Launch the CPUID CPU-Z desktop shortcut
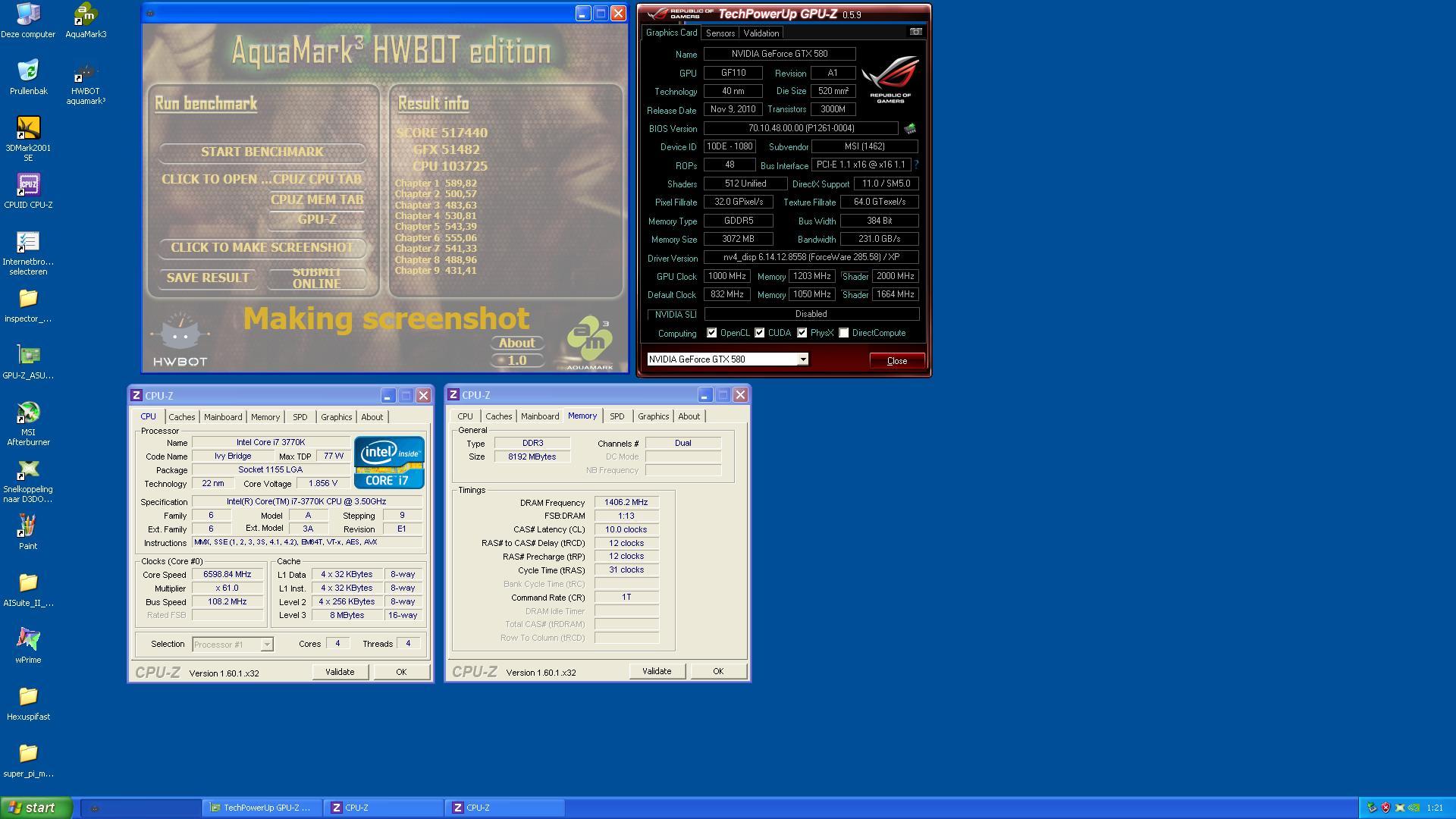Viewport: 1456px width, 819px height. [x=28, y=191]
